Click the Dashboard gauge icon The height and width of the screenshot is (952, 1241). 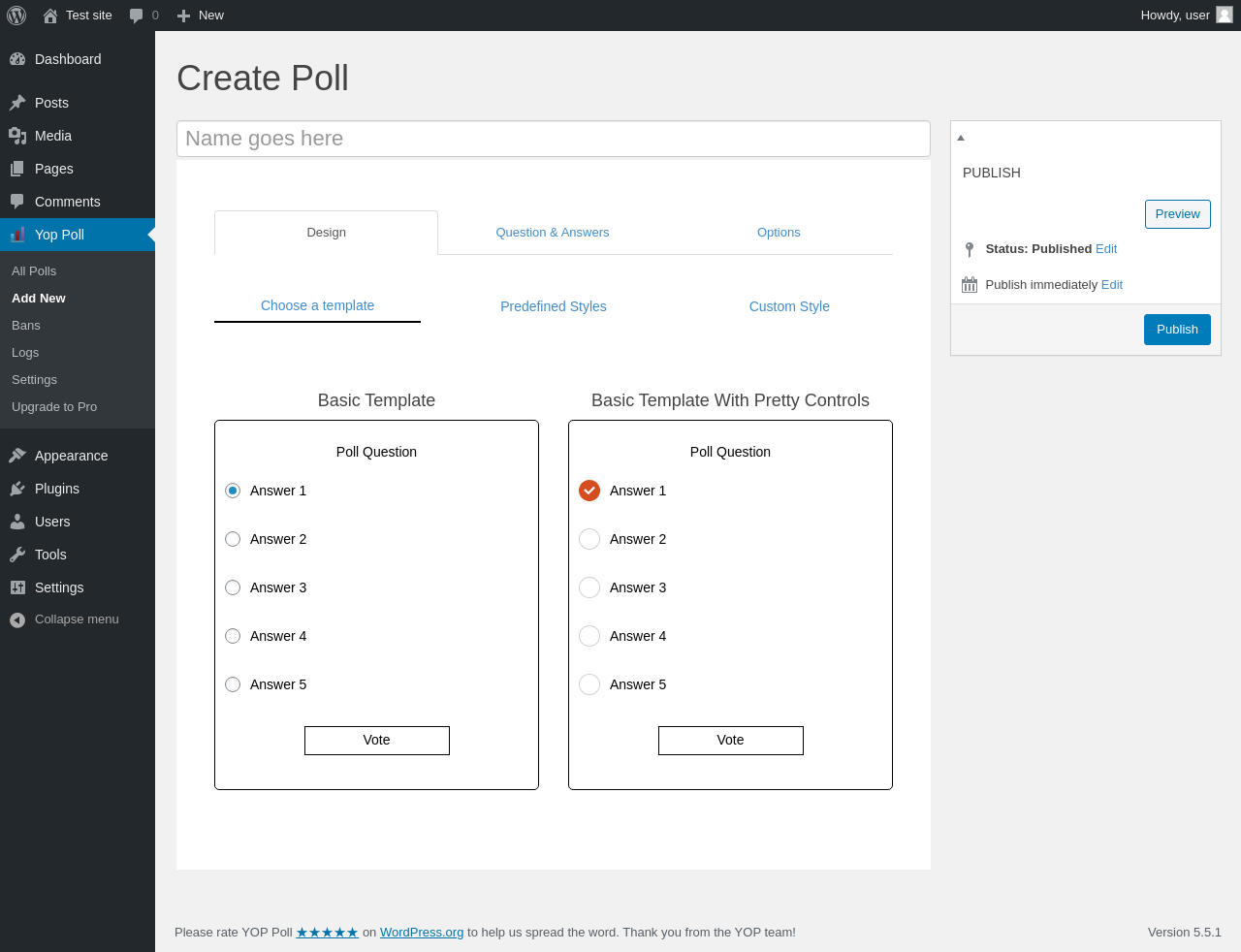tap(17, 59)
